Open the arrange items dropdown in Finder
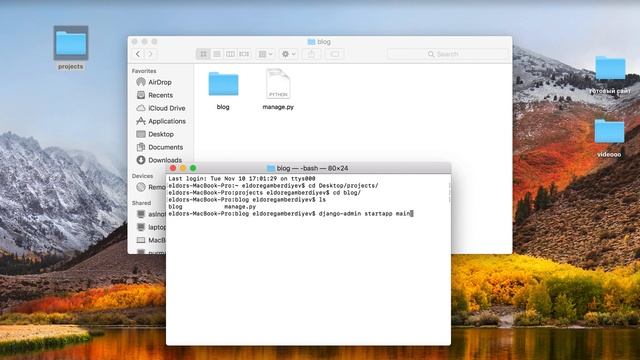The image size is (640, 360). (265, 54)
